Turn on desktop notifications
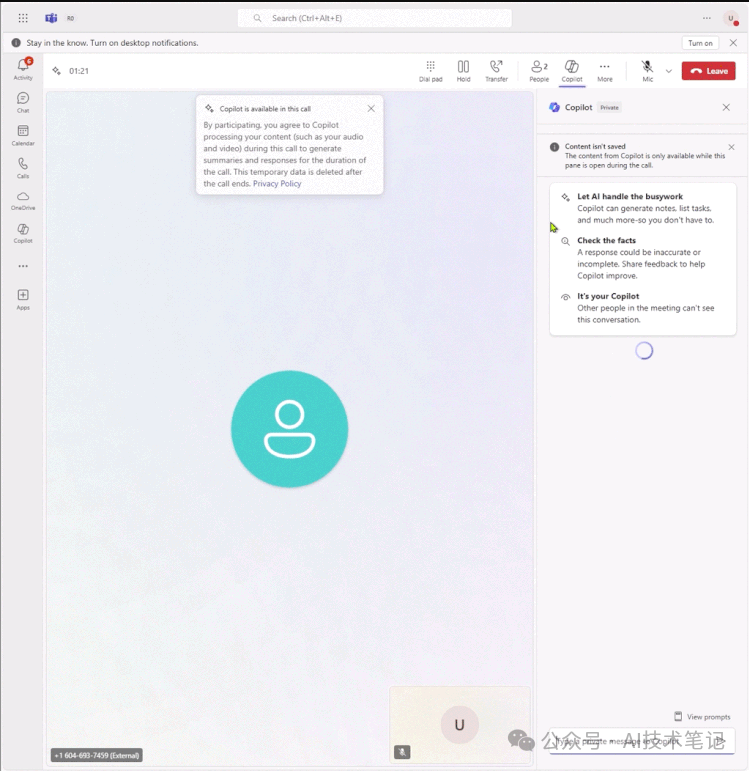 700,43
